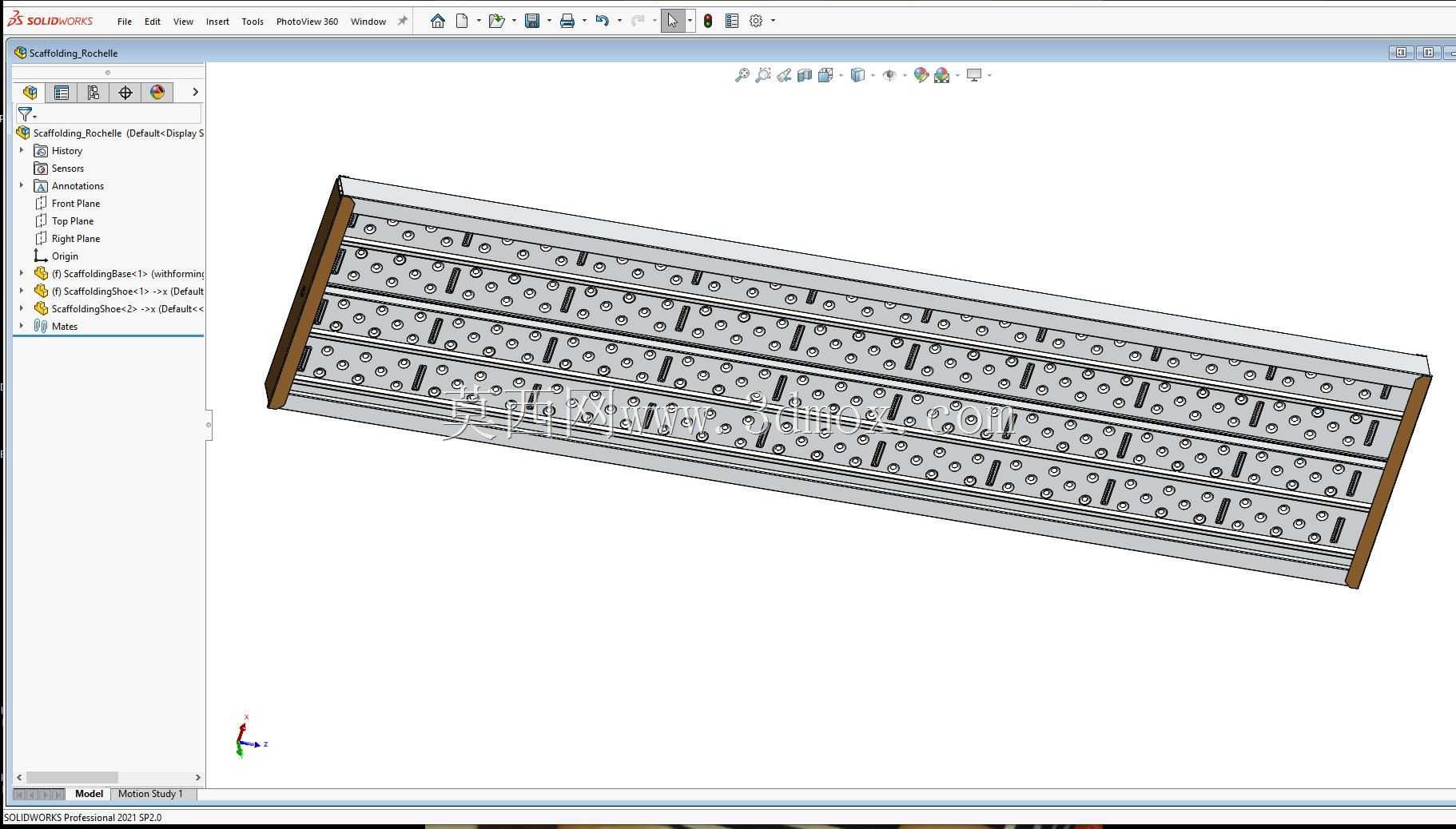Expand the Mates folder
Image resolution: width=1456 pixels, height=829 pixels.
22,326
